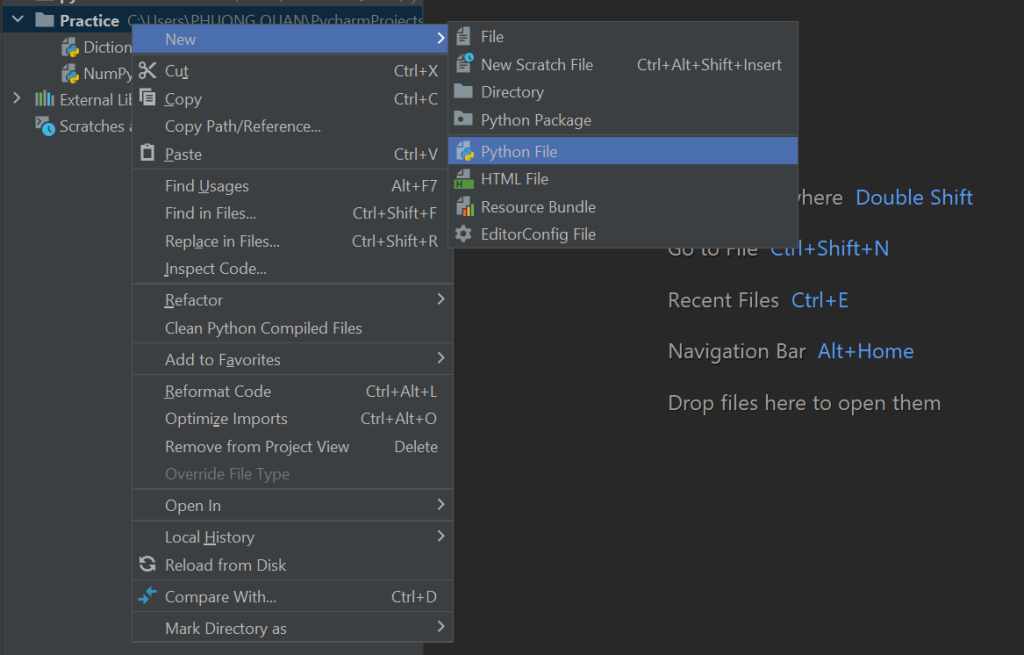Click the Reload from Disk icon
This screenshot has height=655, width=1024.
(148, 565)
